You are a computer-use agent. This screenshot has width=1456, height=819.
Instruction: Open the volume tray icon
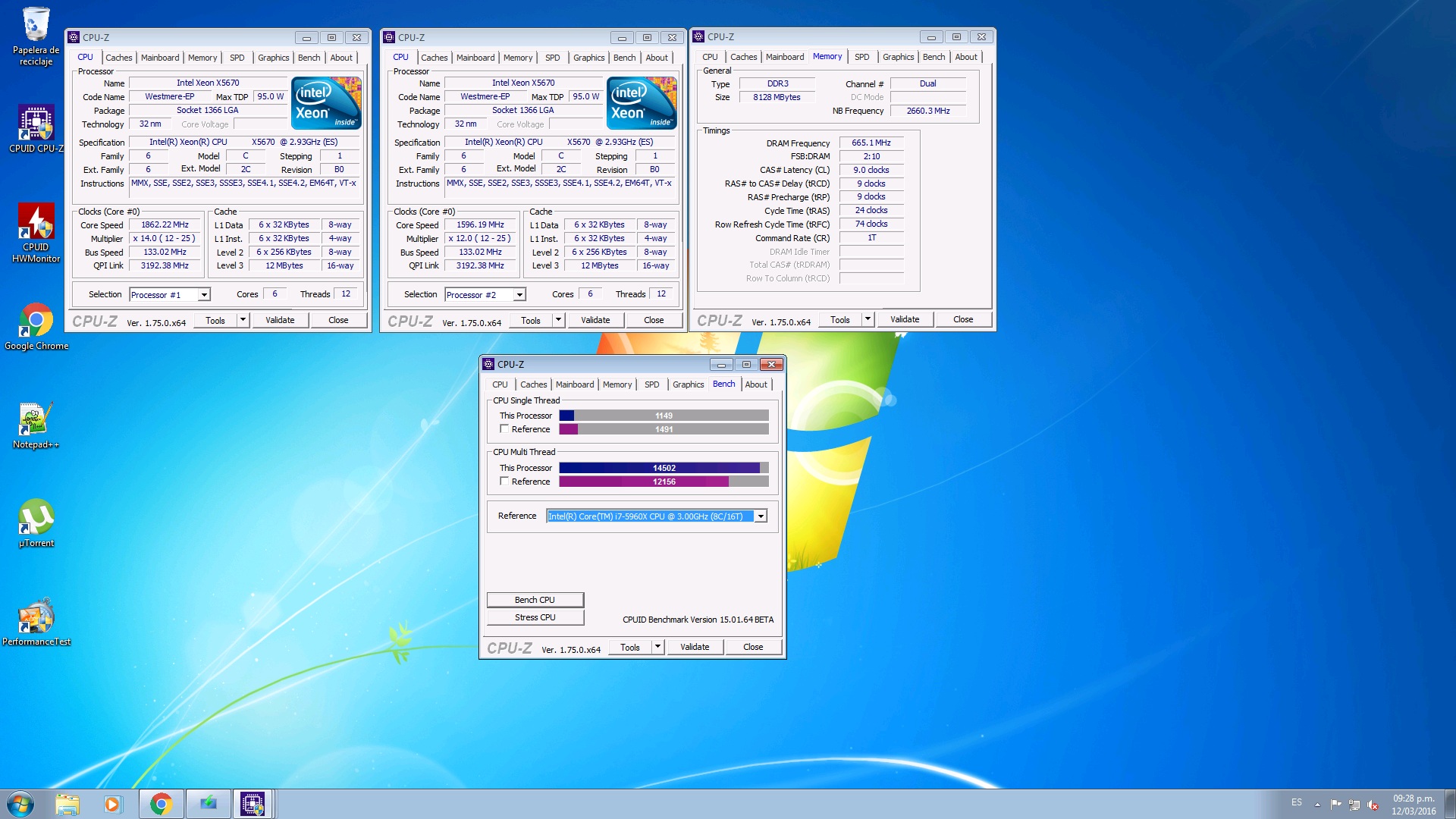1373,804
